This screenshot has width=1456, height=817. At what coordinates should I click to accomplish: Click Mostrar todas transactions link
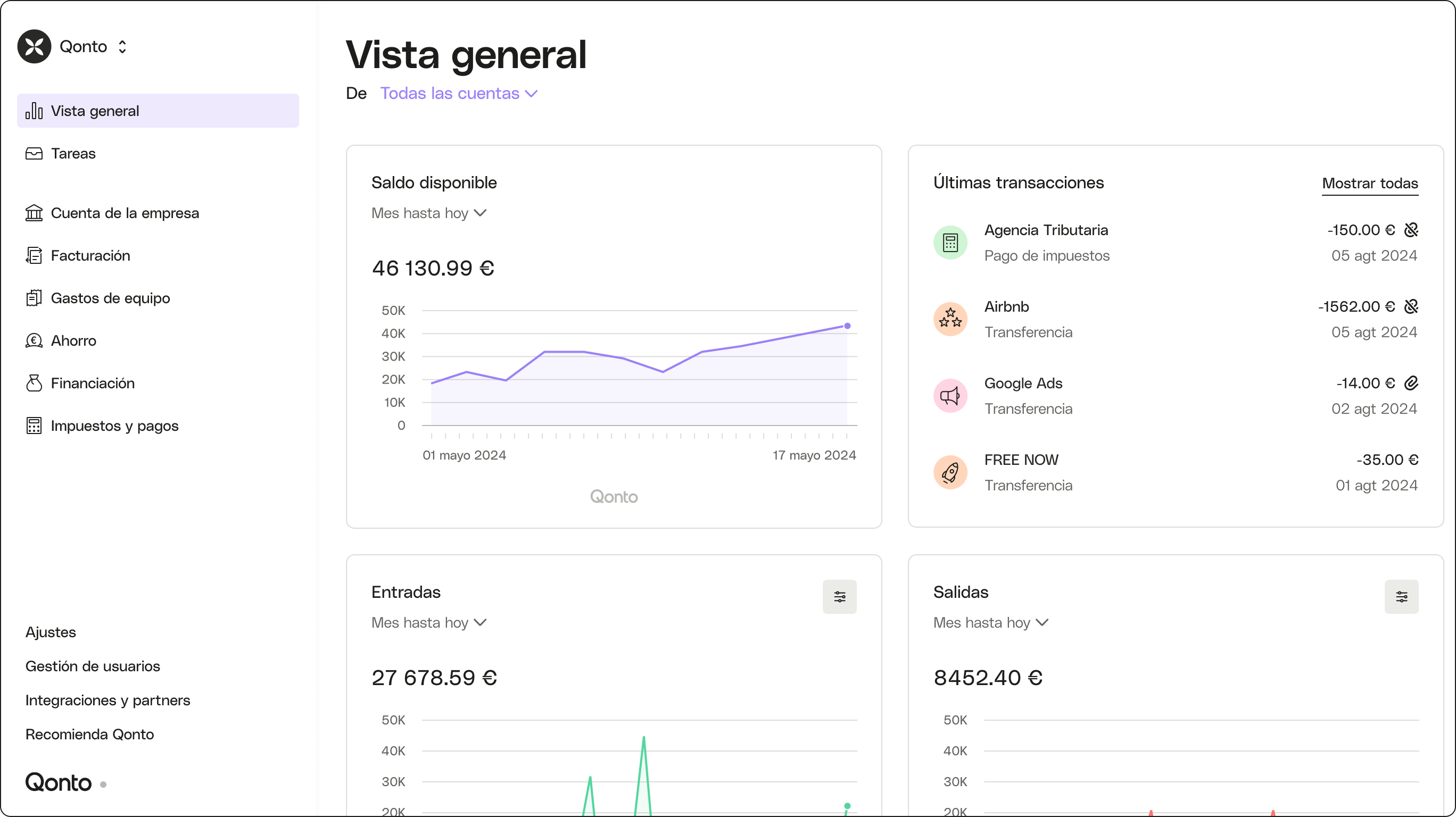pos(1370,183)
